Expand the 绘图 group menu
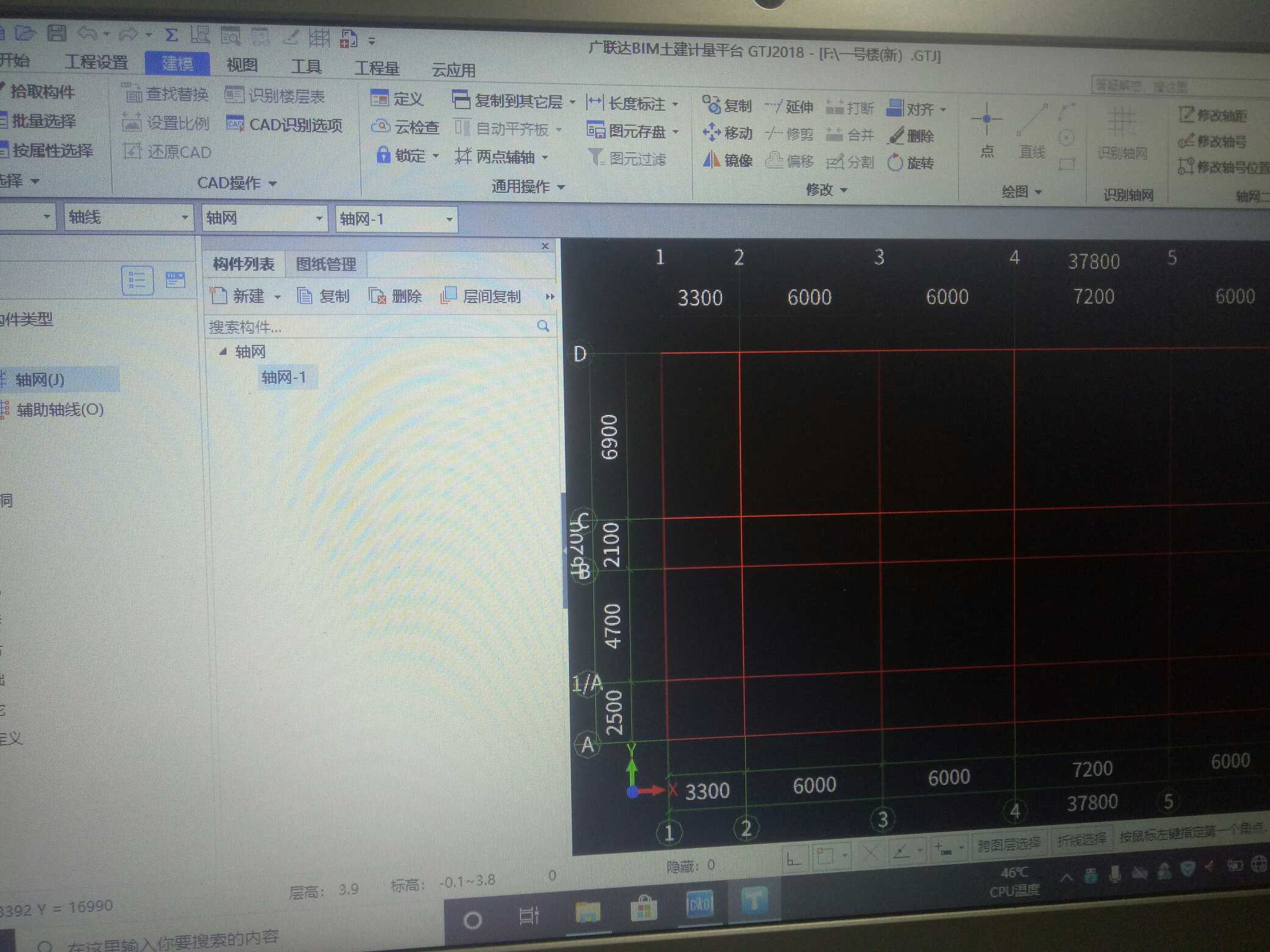This screenshot has height=952, width=1270. pyautogui.click(x=1021, y=192)
